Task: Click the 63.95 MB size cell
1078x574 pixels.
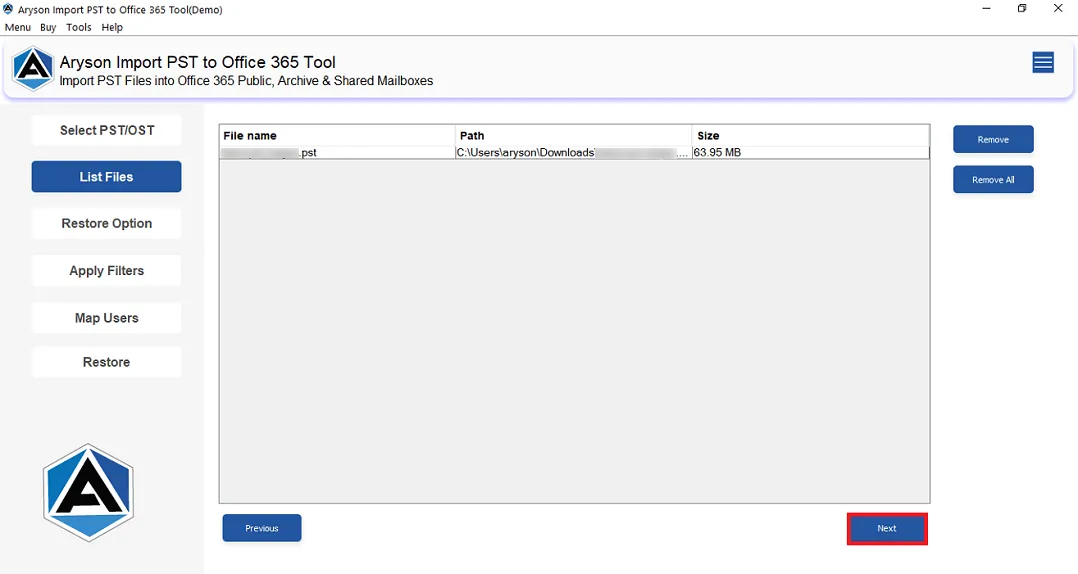Action: pos(811,153)
